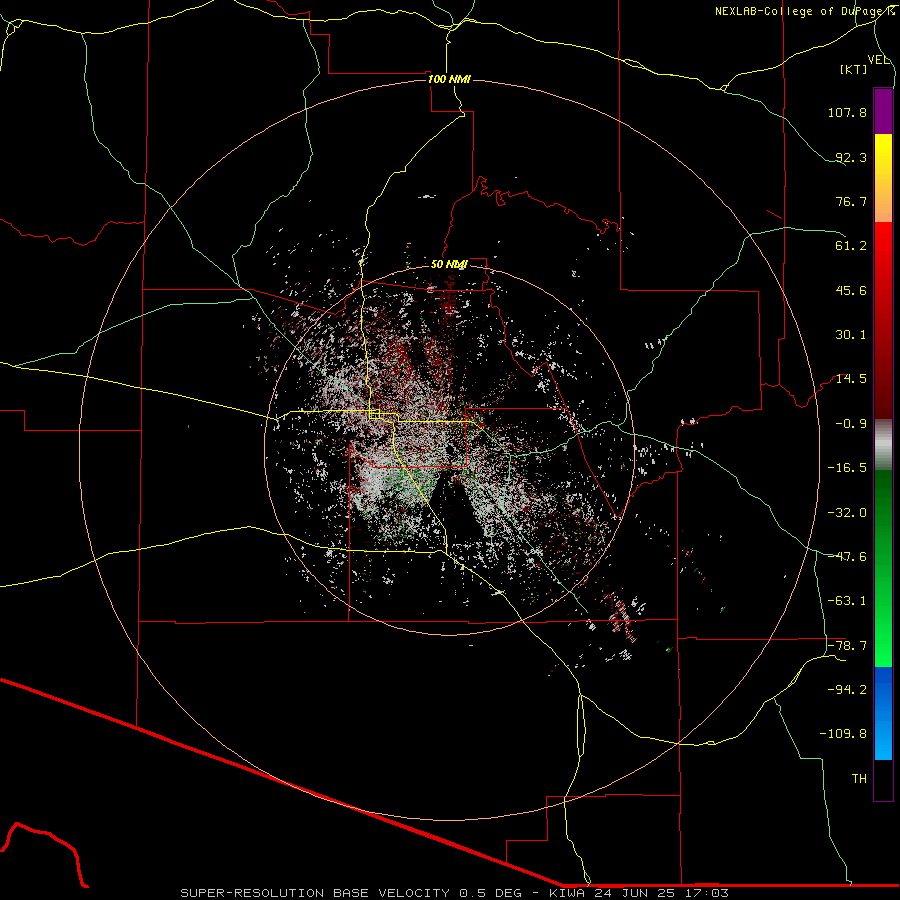Click the TH legend label
This screenshot has width=900, height=900.
tap(859, 779)
